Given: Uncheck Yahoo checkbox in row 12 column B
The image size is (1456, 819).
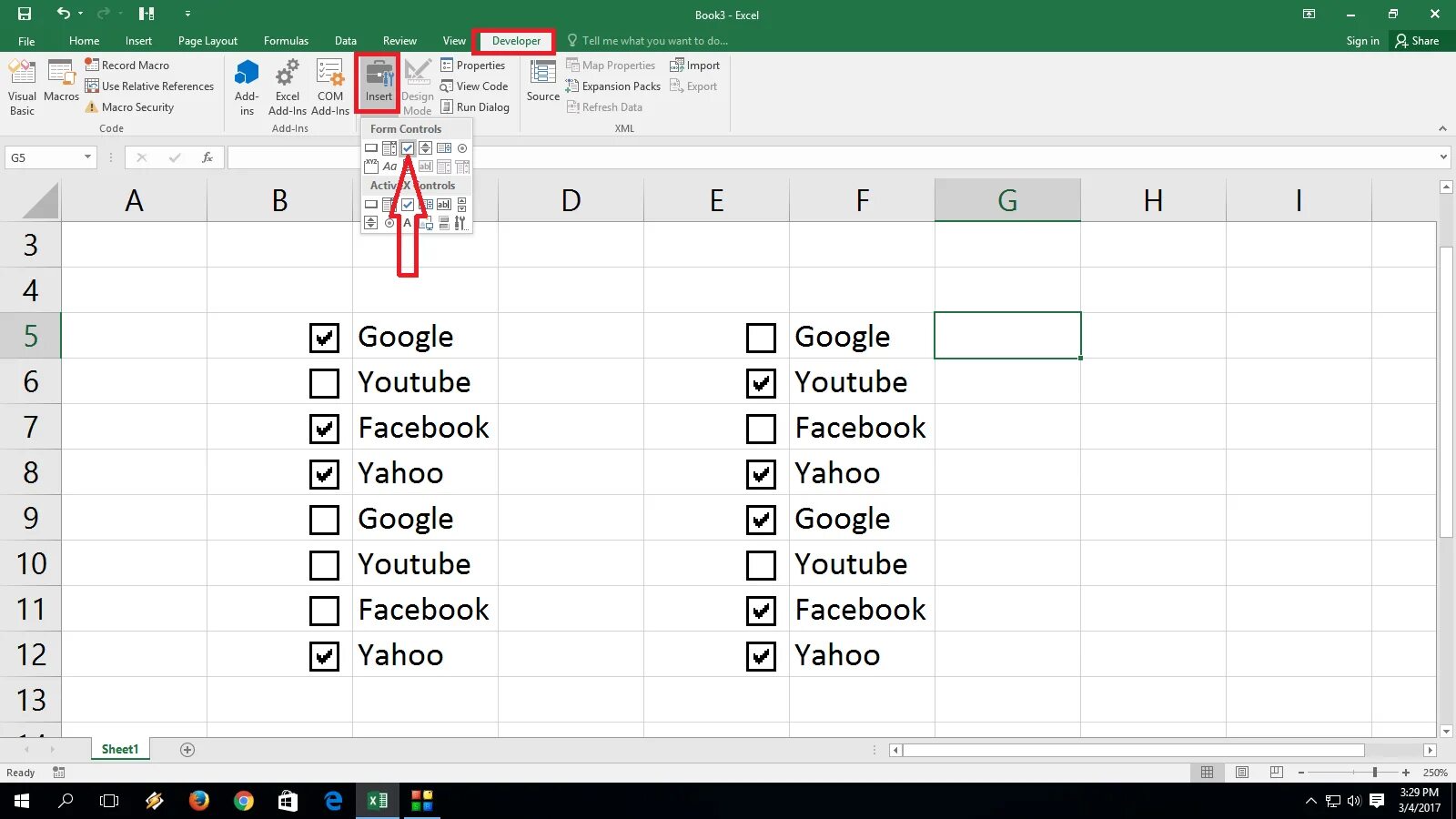Looking at the screenshot, I should 324,656.
